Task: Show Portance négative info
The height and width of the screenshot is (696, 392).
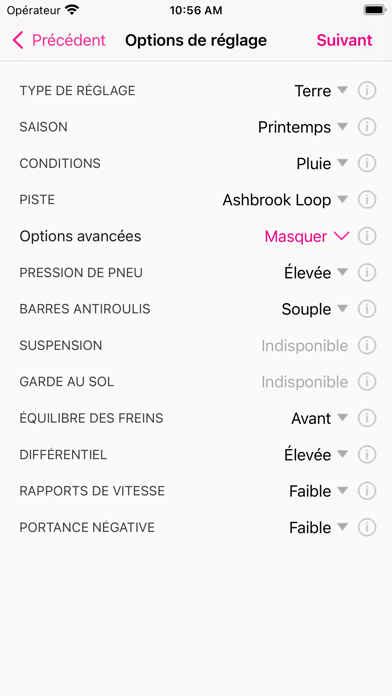Action: pyautogui.click(x=367, y=527)
